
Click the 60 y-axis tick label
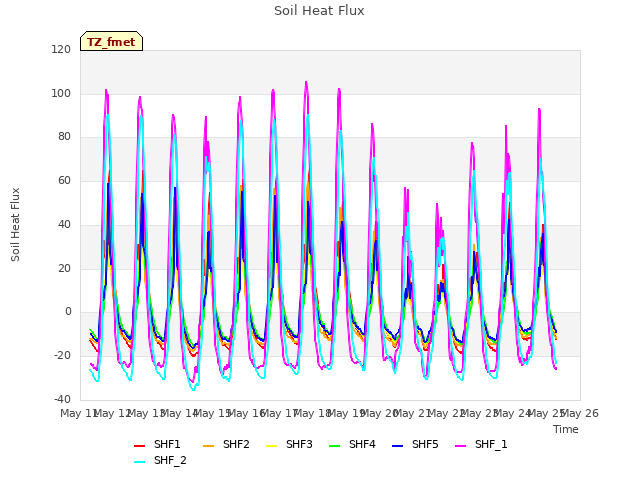click(64, 180)
